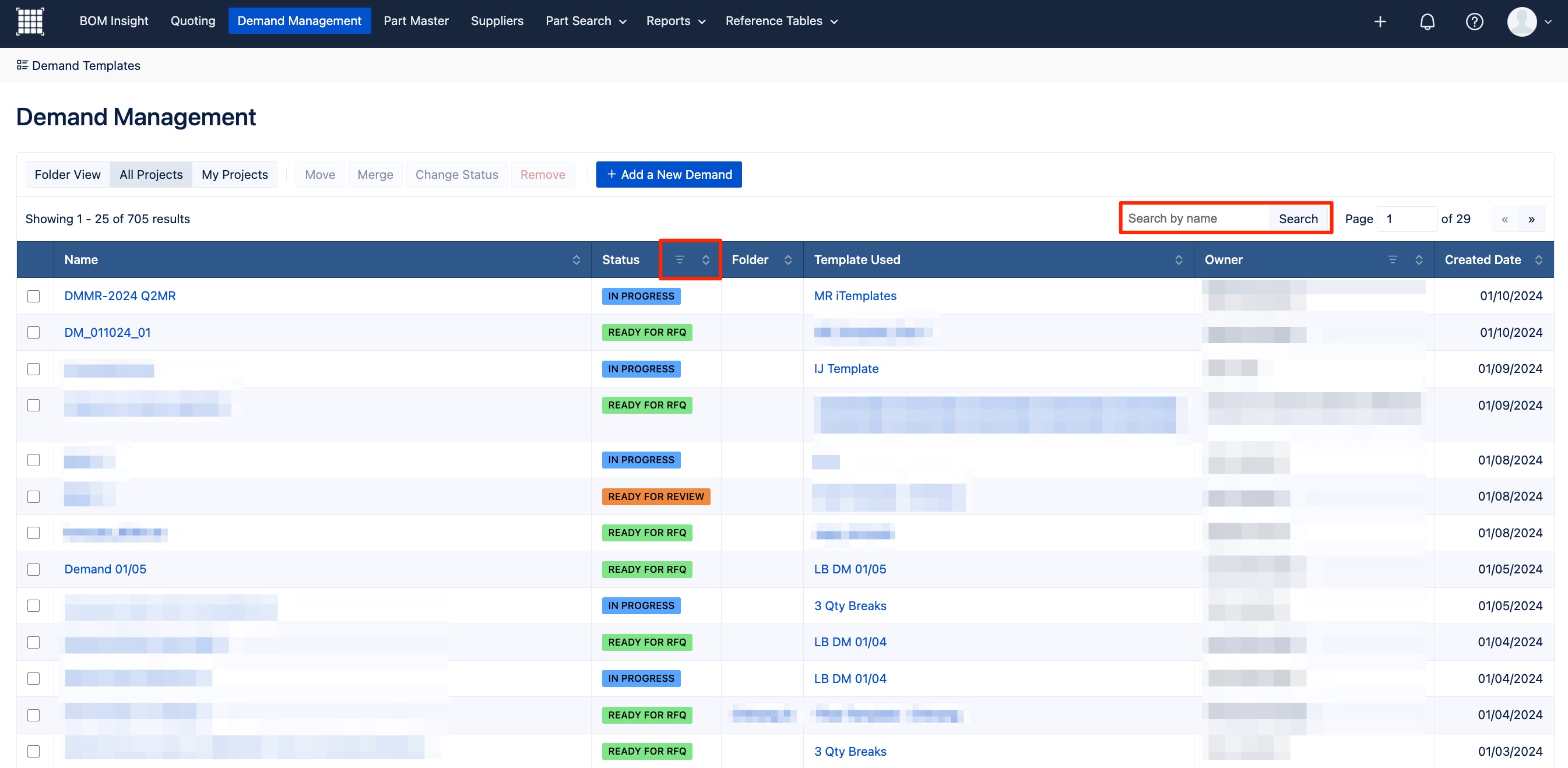Select checkbox for DMMR-2024 Q2MR row
1568x768 pixels.
point(33,297)
